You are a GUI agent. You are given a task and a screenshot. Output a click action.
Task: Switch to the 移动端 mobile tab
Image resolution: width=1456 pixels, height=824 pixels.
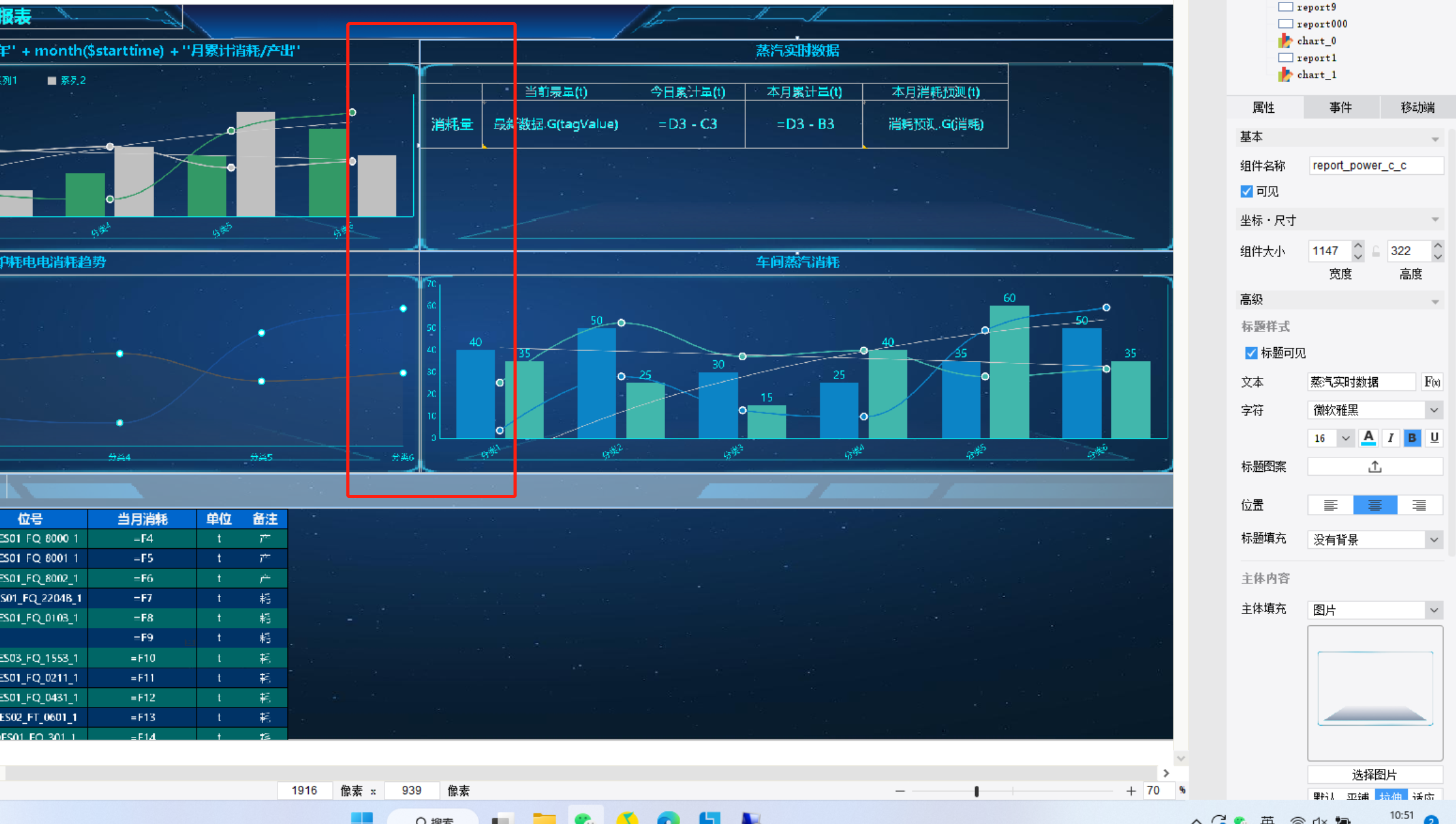1417,107
